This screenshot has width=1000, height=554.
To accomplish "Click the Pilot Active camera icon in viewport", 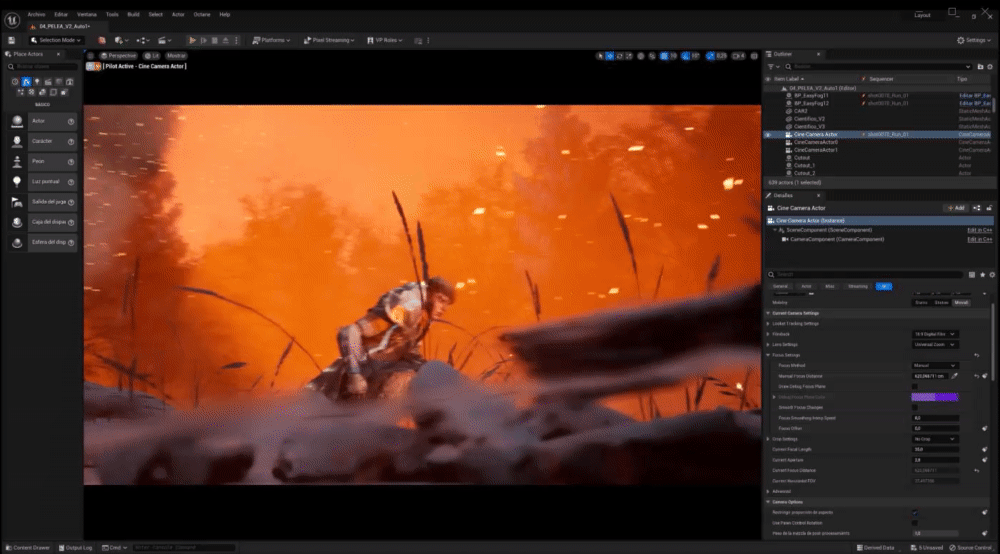I will pos(91,66).
